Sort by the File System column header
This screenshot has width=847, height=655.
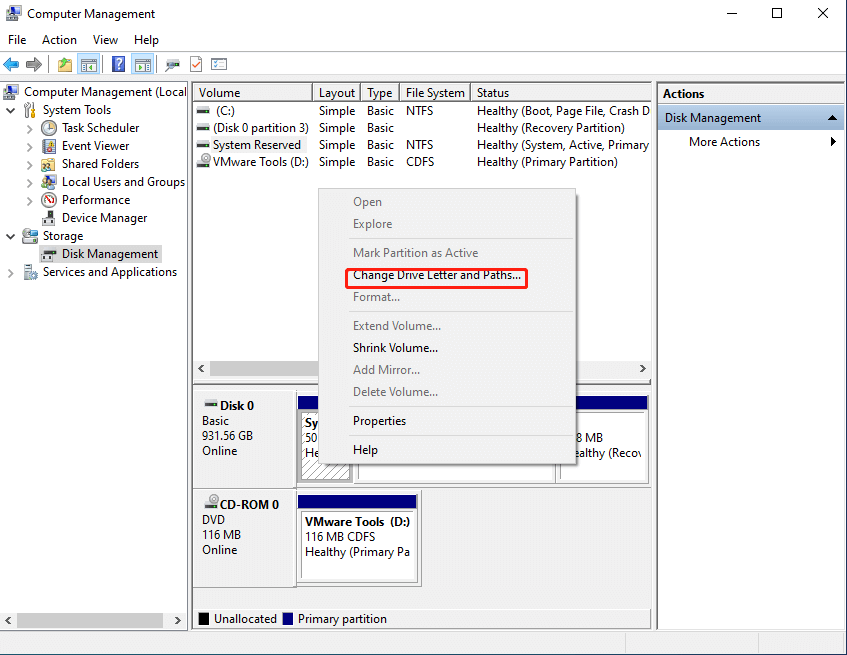click(435, 92)
